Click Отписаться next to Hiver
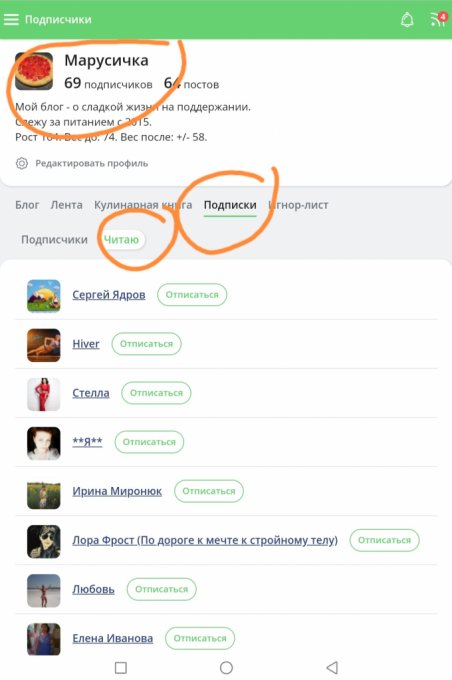The image size is (452, 680). [x=146, y=344]
